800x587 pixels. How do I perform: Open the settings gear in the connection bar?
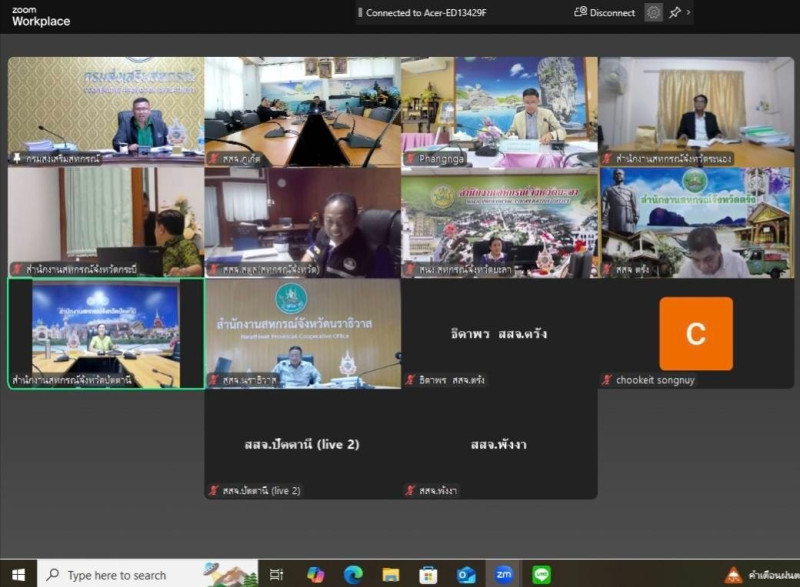pyautogui.click(x=653, y=13)
